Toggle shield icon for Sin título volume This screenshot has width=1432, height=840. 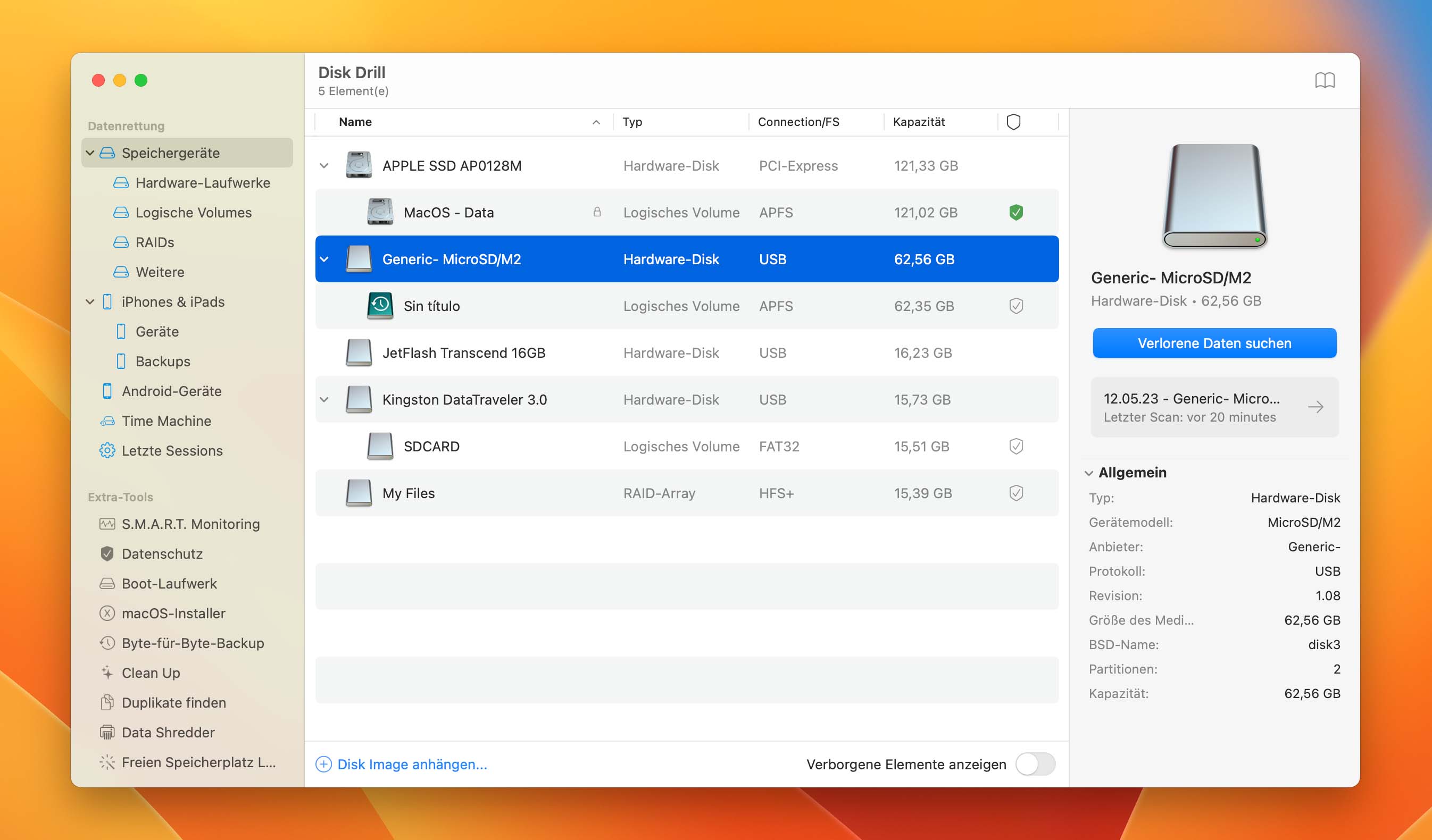1015,305
